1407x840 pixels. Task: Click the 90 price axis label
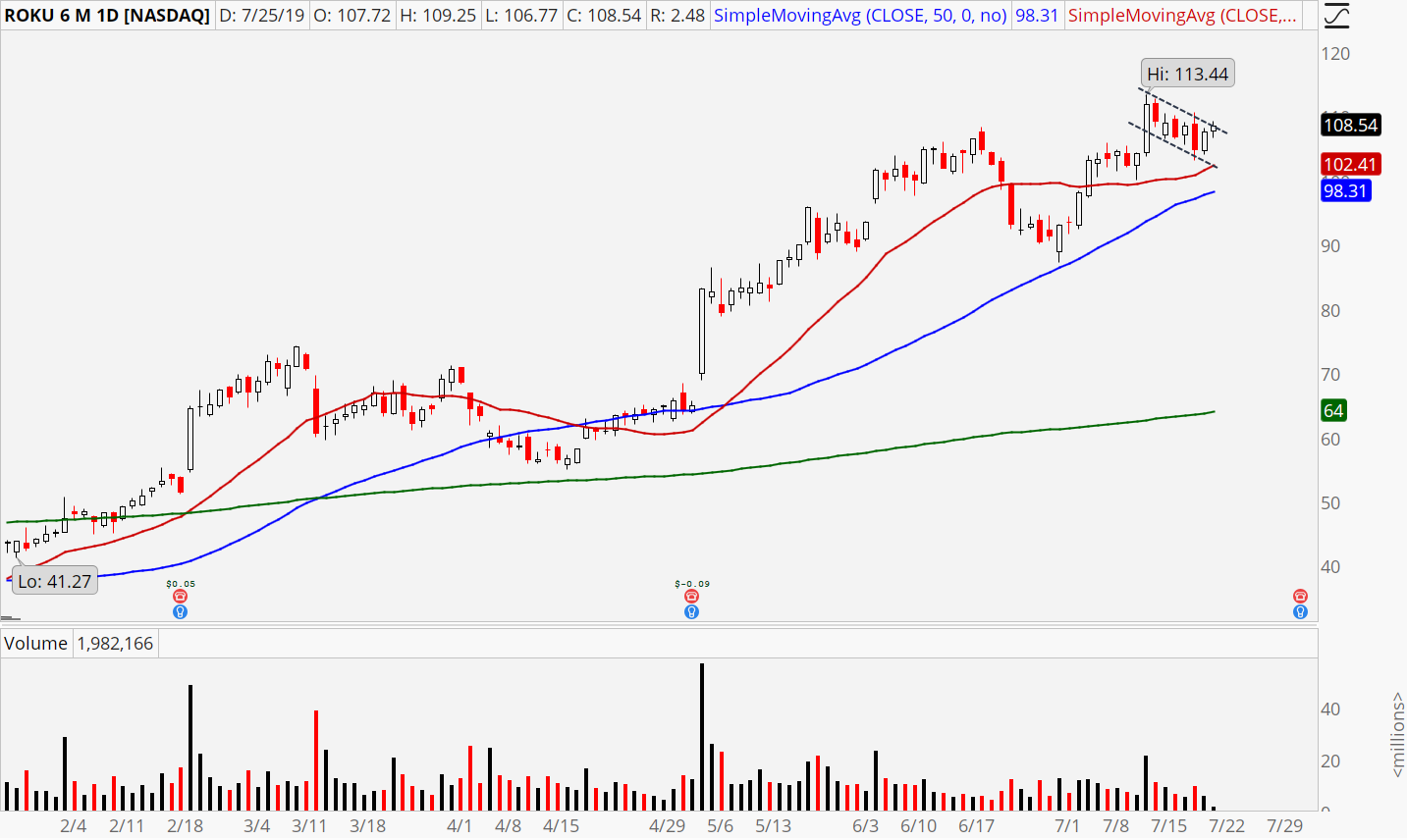[x=1330, y=246]
